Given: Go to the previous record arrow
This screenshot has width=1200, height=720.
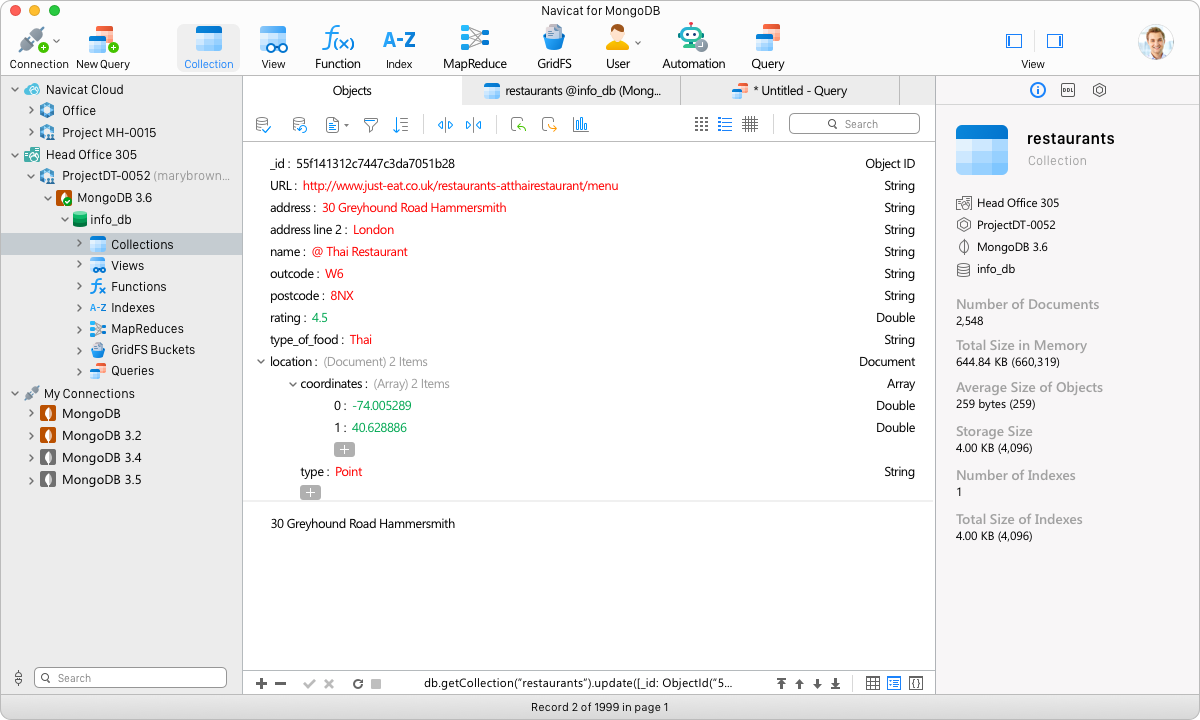Looking at the screenshot, I should (800, 684).
